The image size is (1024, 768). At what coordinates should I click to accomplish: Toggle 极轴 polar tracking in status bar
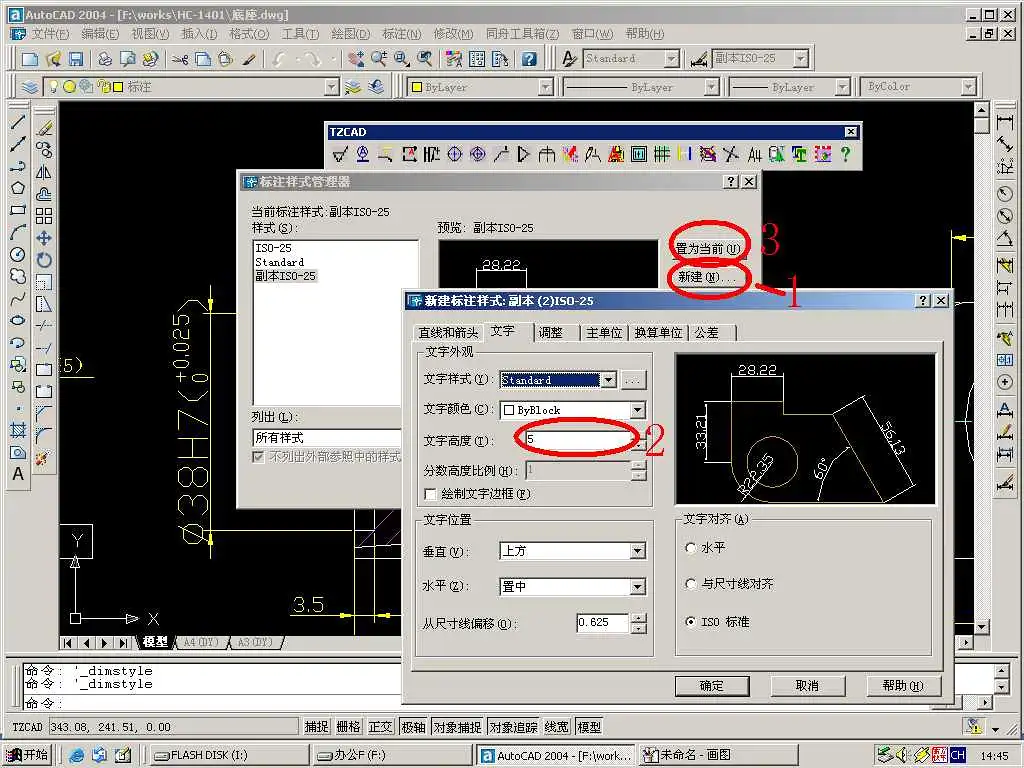413,727
